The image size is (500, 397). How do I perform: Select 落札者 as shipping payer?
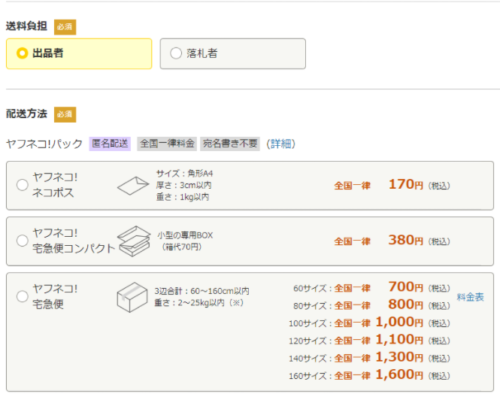coord(233,54)
